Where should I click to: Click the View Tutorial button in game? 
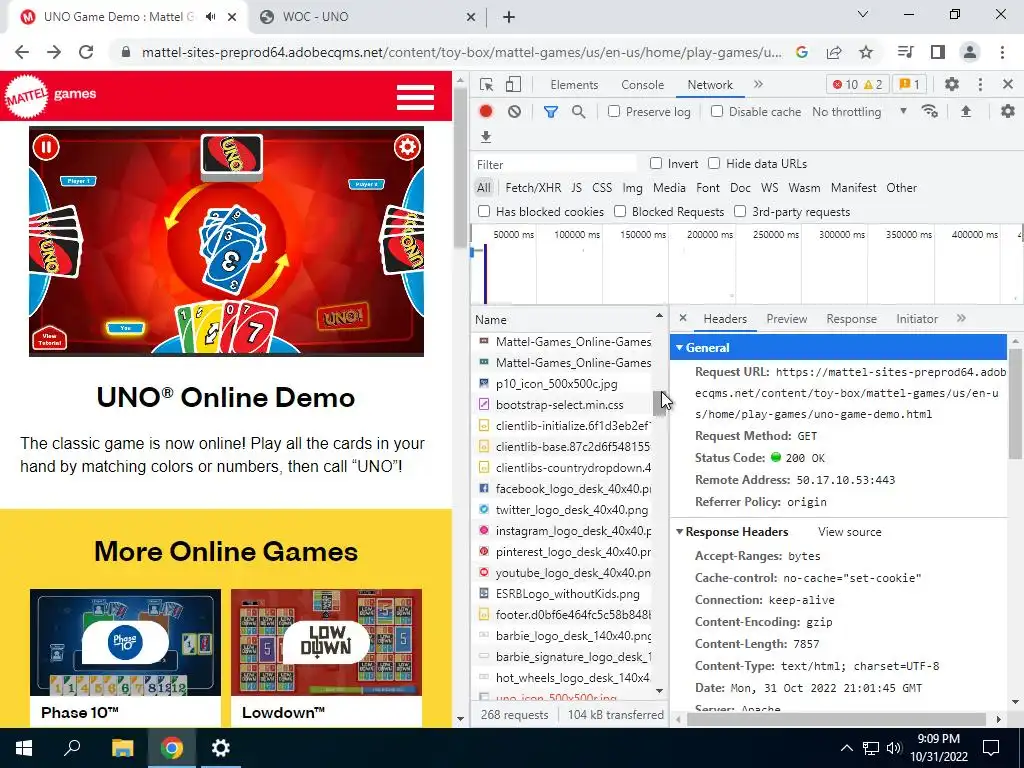(50, 338)
